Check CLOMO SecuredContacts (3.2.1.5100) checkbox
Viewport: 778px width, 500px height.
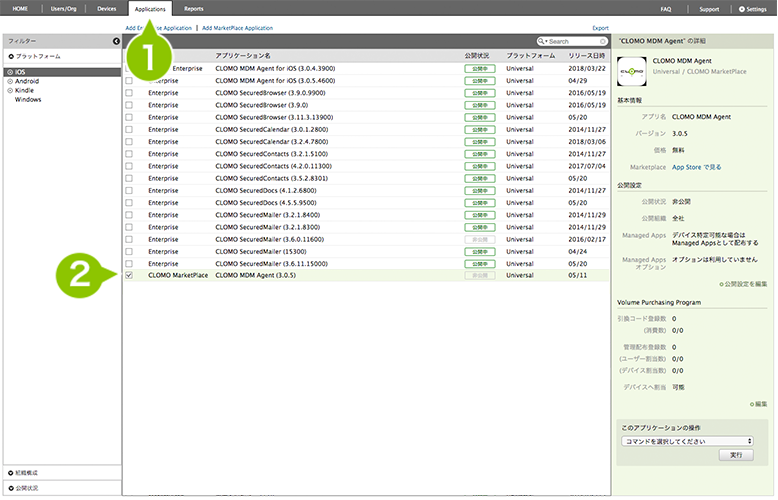(129, 154)
